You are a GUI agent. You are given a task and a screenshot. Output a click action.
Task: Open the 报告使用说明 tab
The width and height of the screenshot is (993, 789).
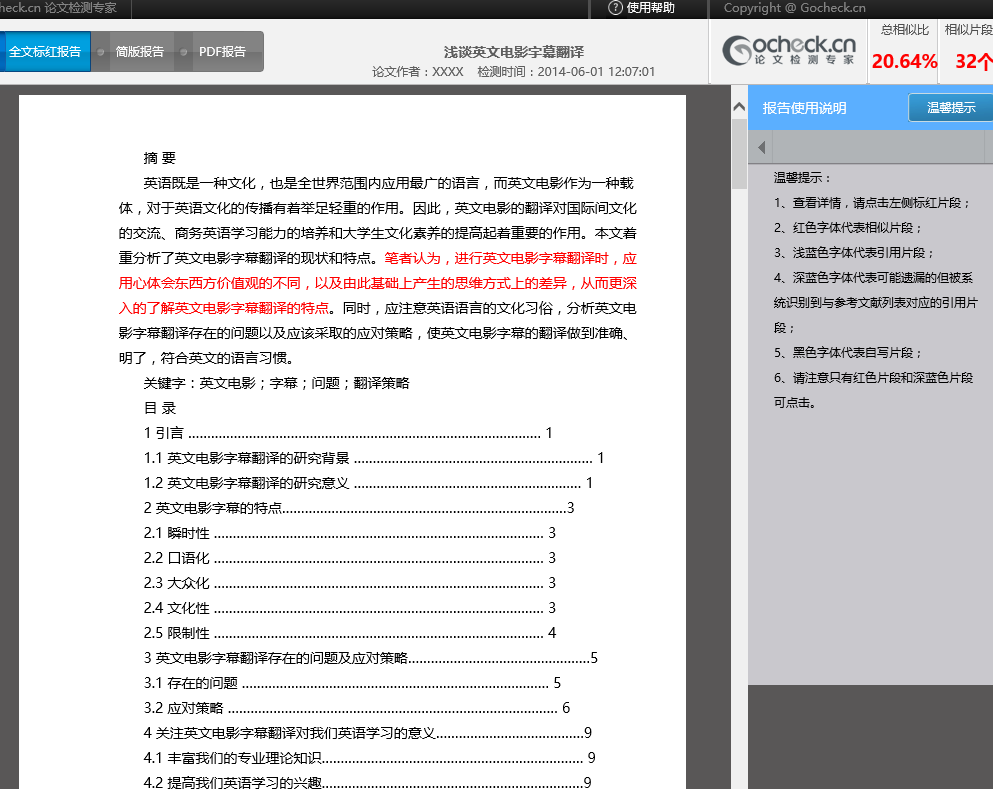tap(804, 108)
